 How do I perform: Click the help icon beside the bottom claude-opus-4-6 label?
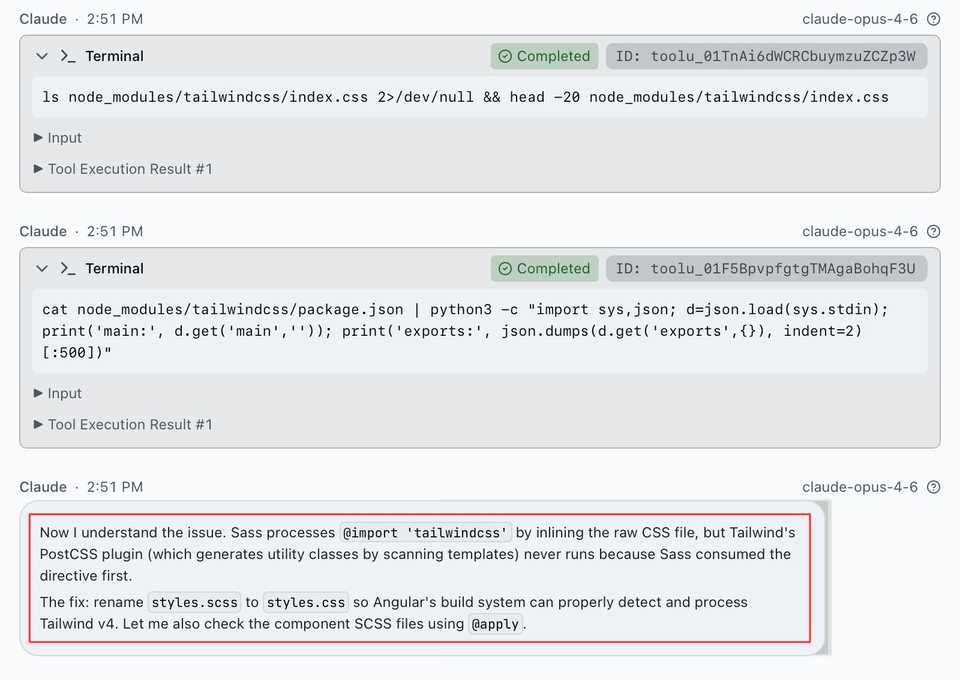click(933, 487)
